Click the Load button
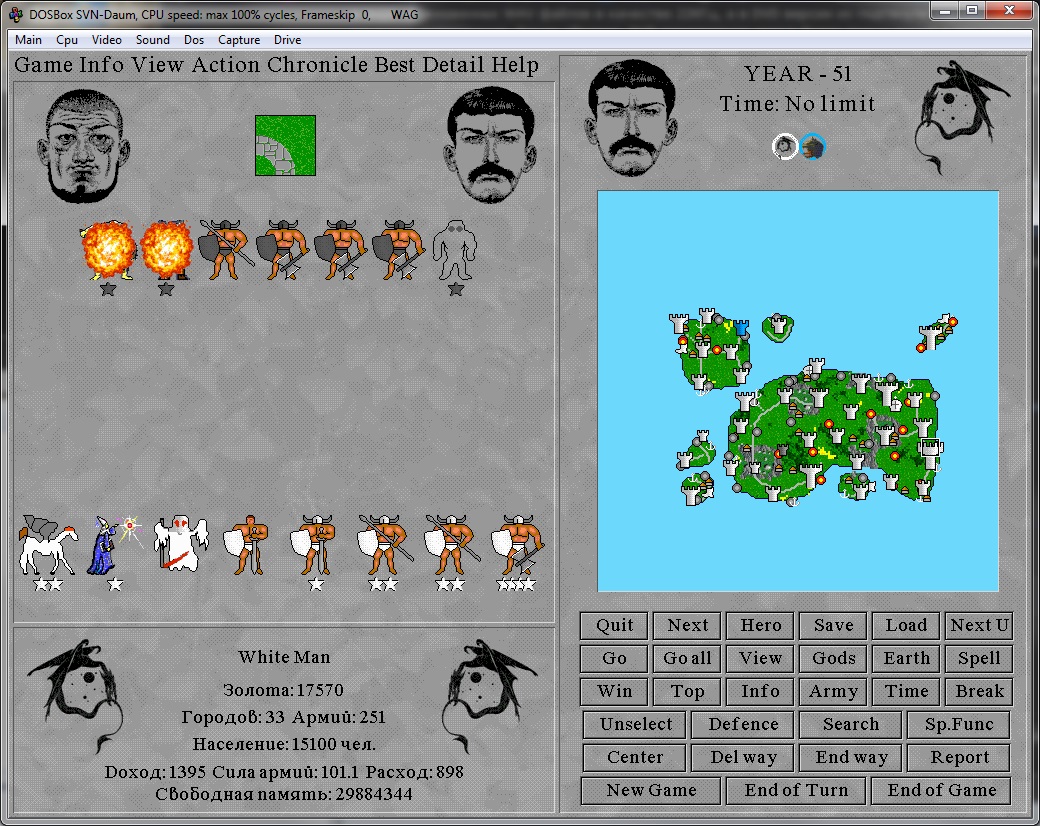Image resolution: width=1040 pixels, height=826 pixels. point(906,626)
